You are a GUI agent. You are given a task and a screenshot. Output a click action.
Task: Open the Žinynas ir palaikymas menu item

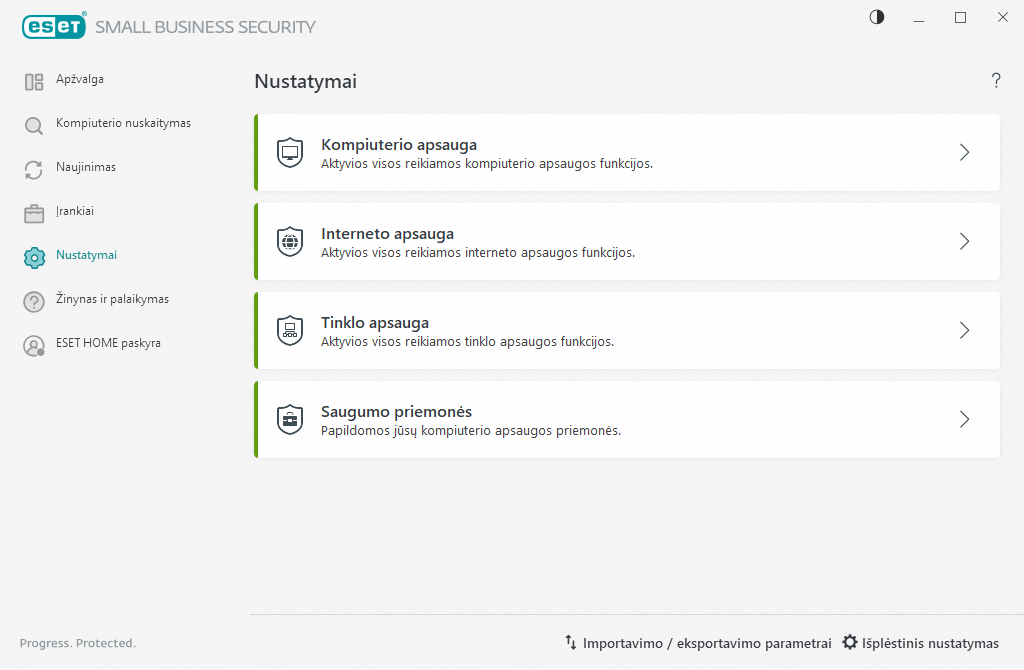[112, 299]
